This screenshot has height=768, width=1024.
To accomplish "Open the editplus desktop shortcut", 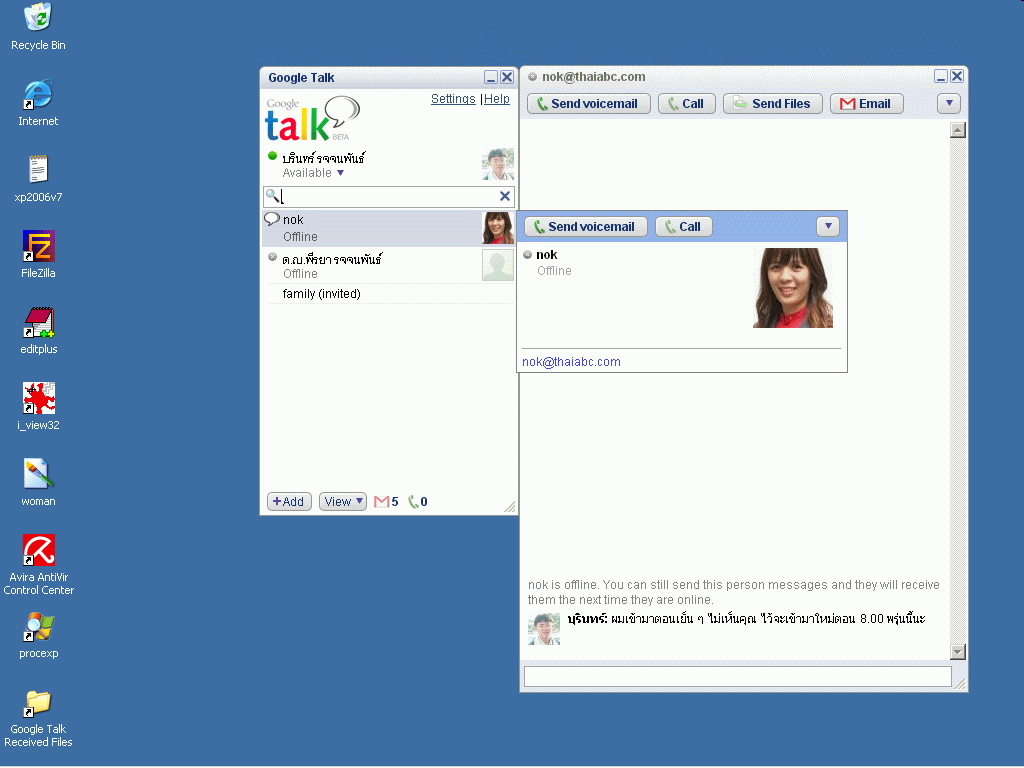I will pos(38,323).
